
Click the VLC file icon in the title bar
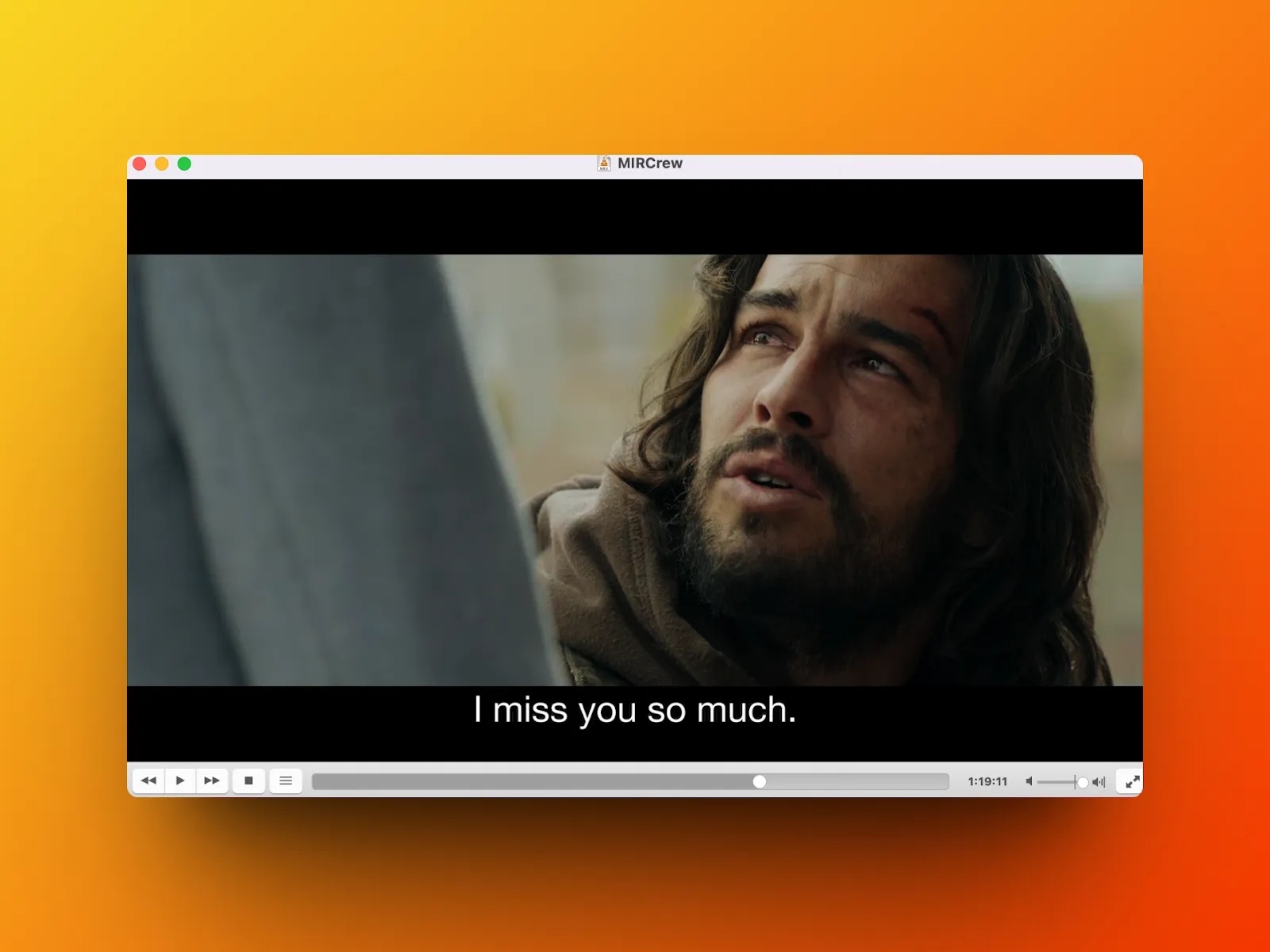tap(604, 163)
